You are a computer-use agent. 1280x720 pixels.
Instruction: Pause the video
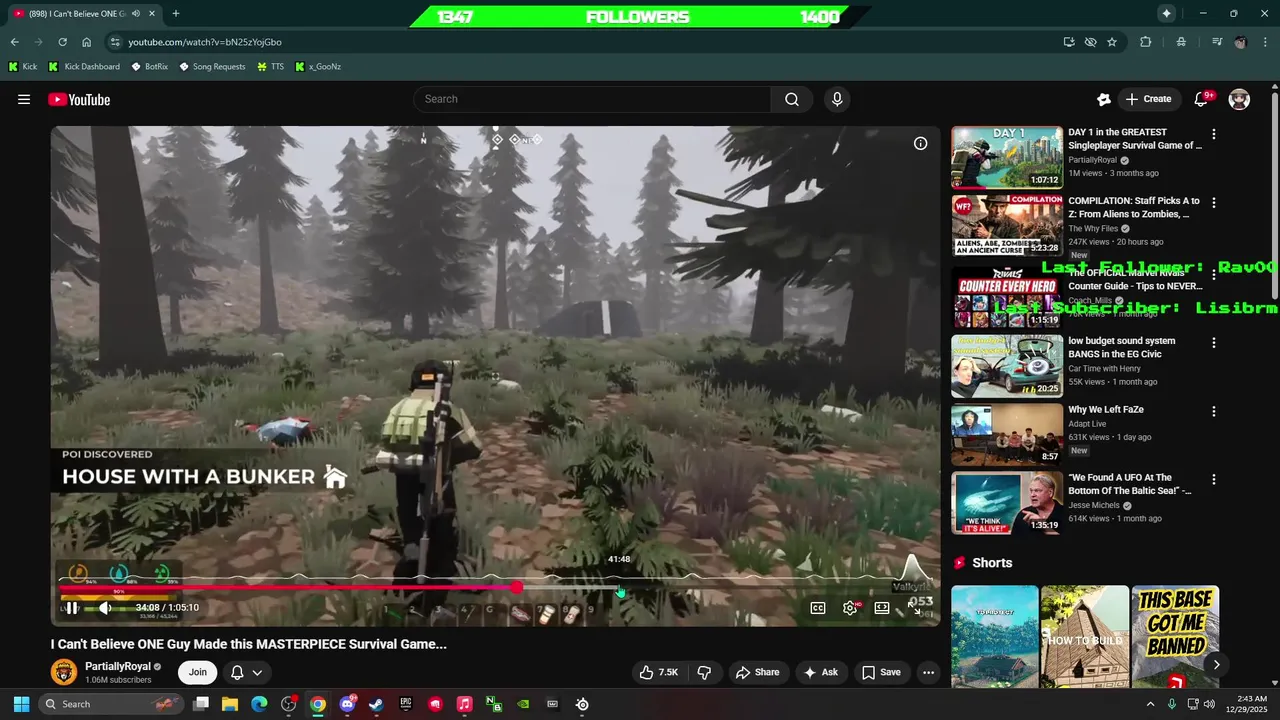tap(72, 608)
